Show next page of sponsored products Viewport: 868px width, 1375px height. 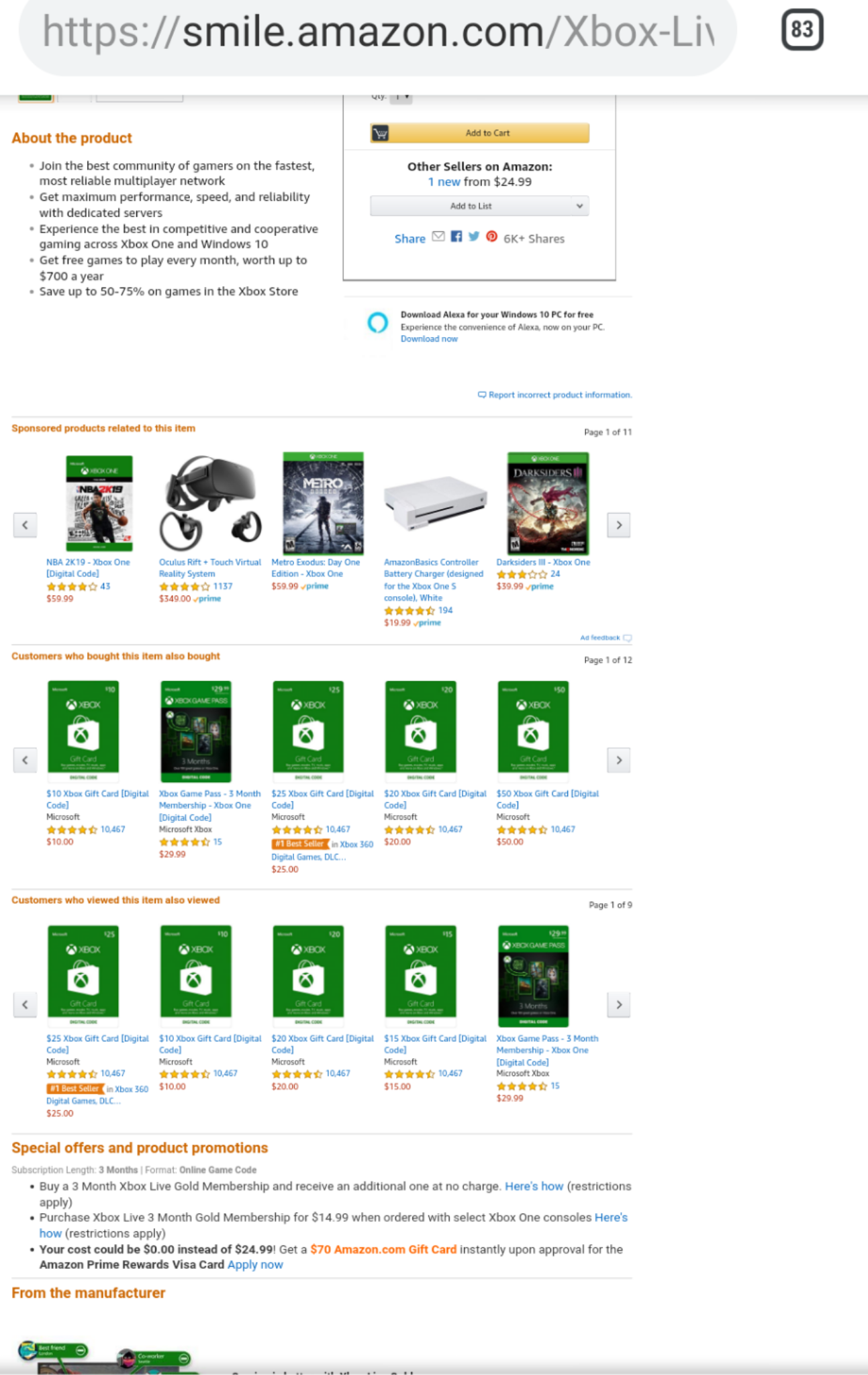pyautogui.click(x=618, y=525)
